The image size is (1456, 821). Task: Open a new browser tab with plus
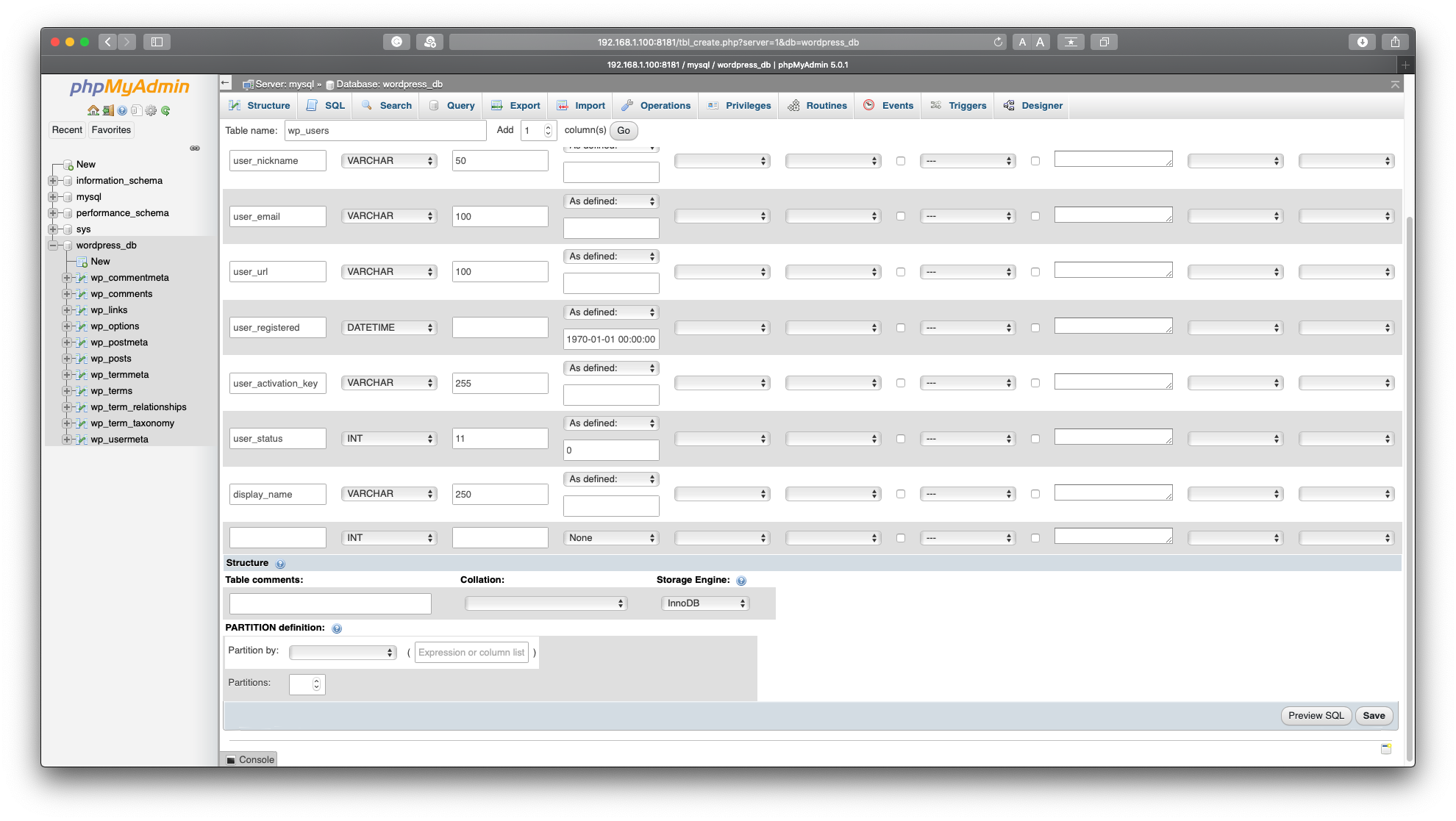pyautogui.click(x=1405, y=65)
